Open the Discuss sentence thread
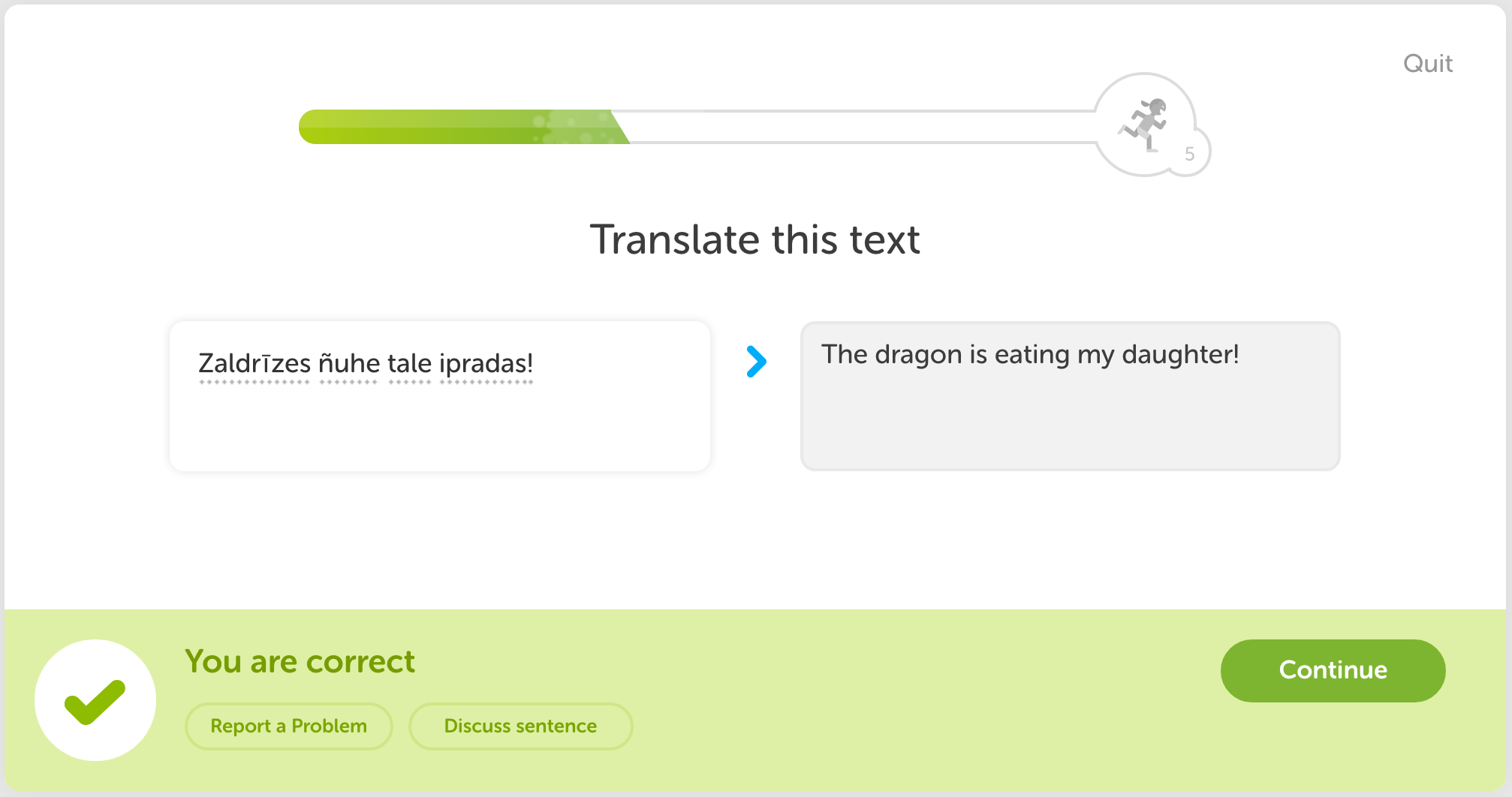 [520, 726]
